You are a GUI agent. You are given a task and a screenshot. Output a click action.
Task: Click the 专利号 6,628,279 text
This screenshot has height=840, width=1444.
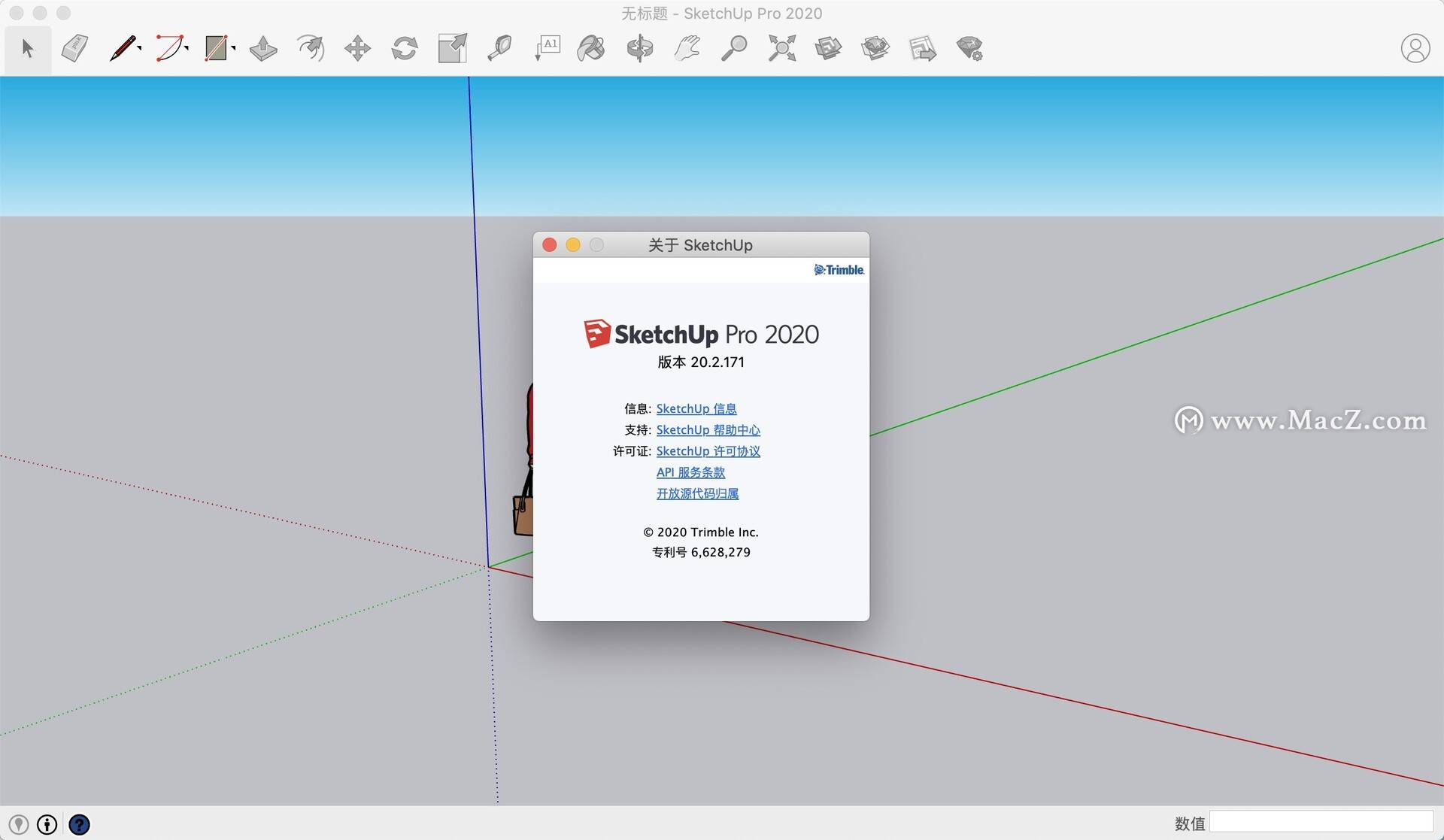701,552
